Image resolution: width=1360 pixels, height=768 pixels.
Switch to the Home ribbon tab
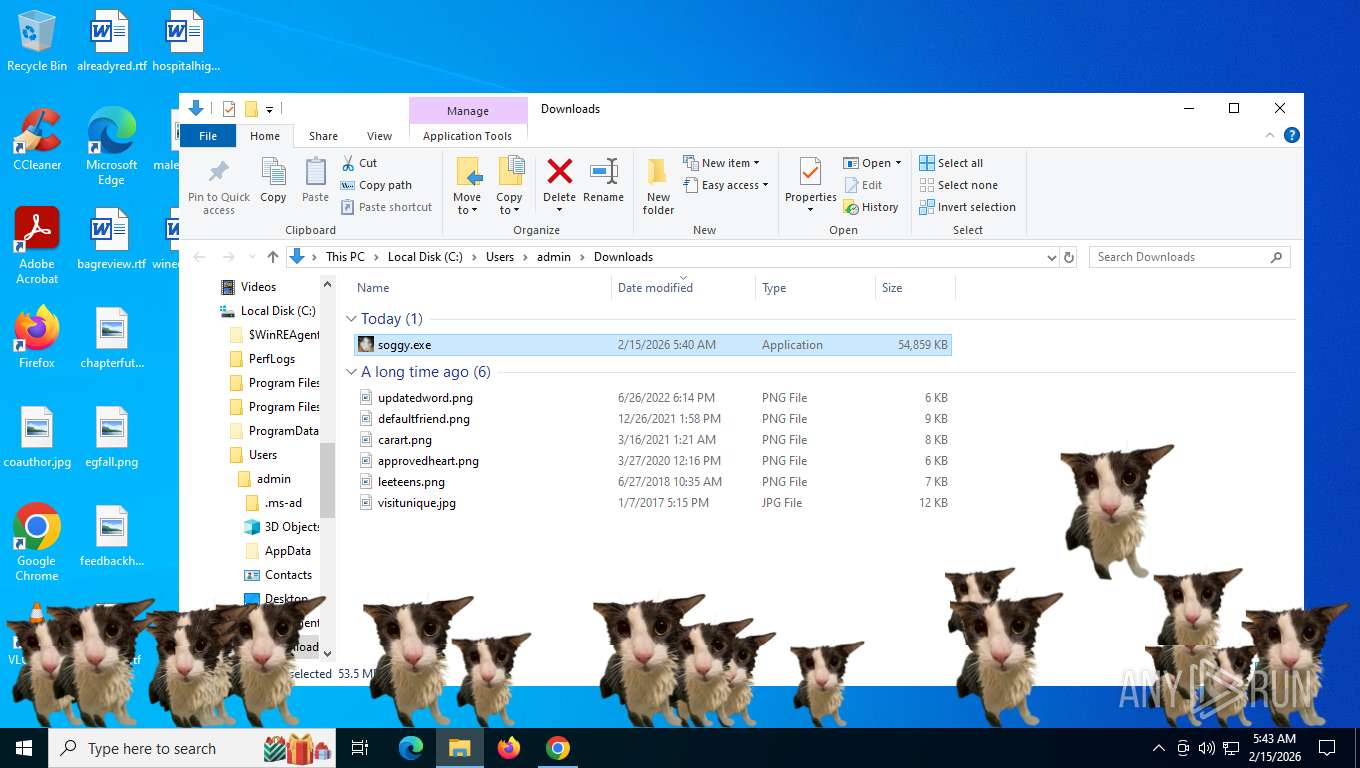pyautogui.click(x=265, y=136)
